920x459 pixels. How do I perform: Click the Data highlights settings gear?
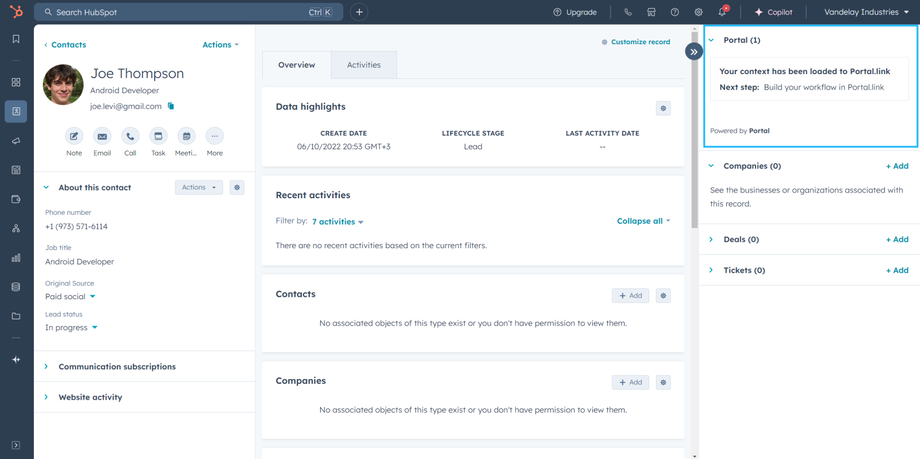(x=663, y=108)
